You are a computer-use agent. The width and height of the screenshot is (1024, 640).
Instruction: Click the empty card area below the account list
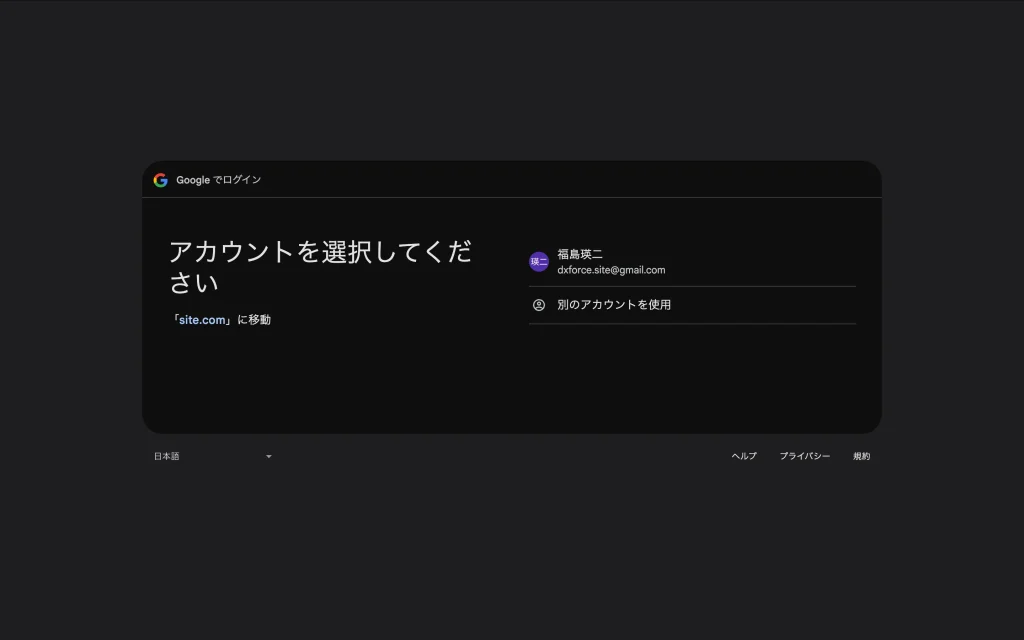coord(692,380)
